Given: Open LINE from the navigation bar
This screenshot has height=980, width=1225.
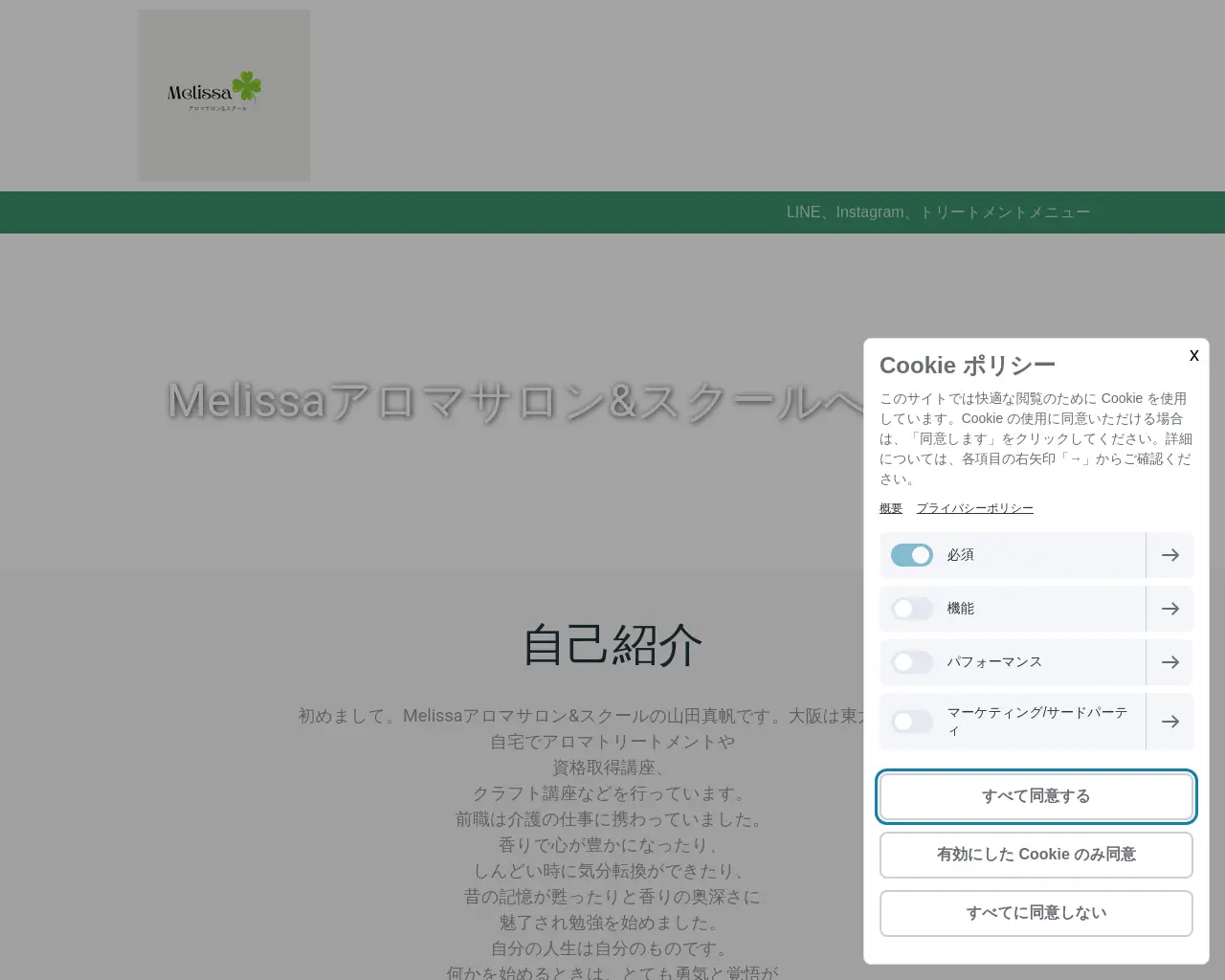Looking at the screenshot, I should pyautogui.click(x=803, y=212).
